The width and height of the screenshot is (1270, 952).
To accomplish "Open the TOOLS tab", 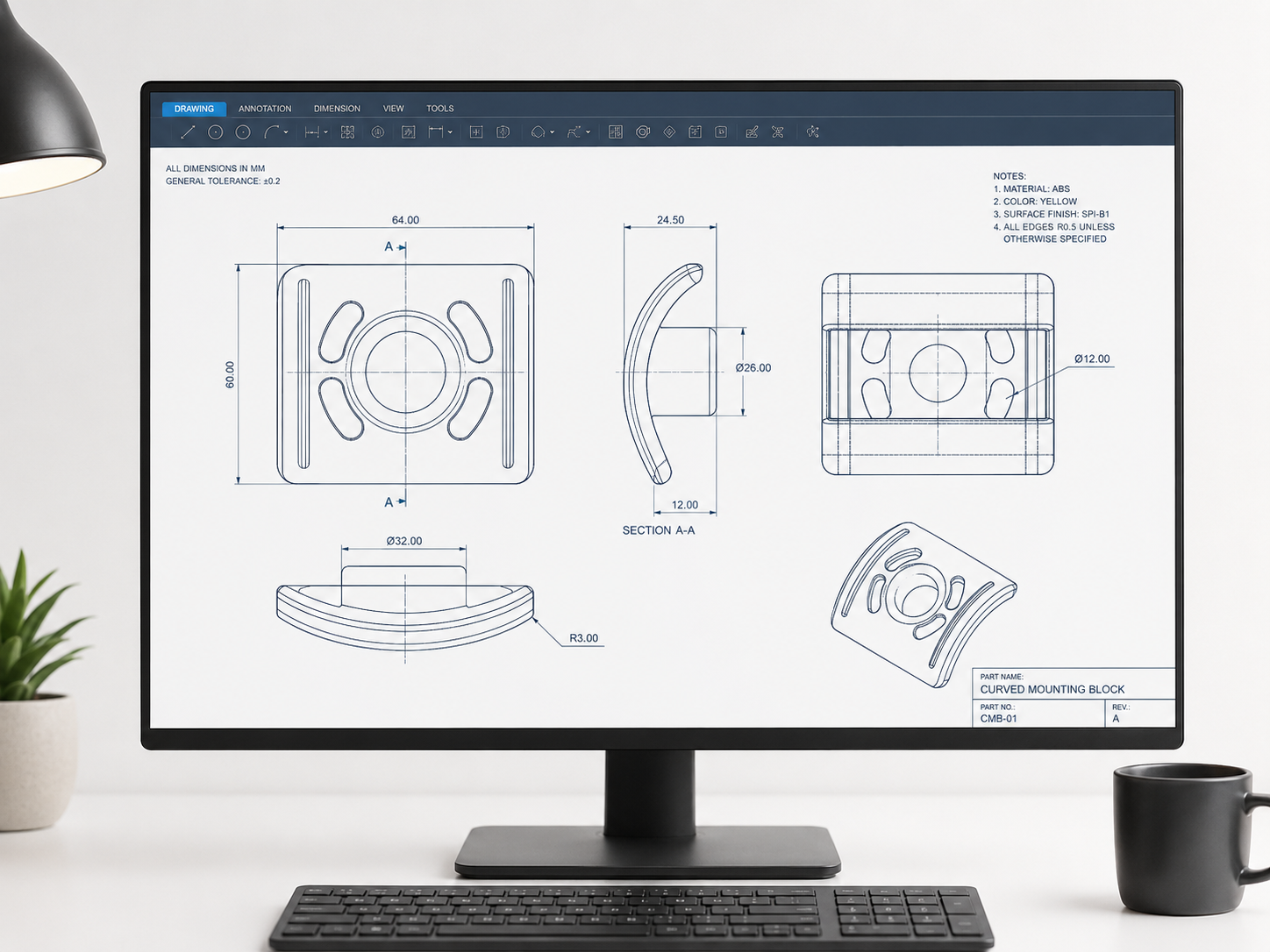I will click(x=440, y=109).
